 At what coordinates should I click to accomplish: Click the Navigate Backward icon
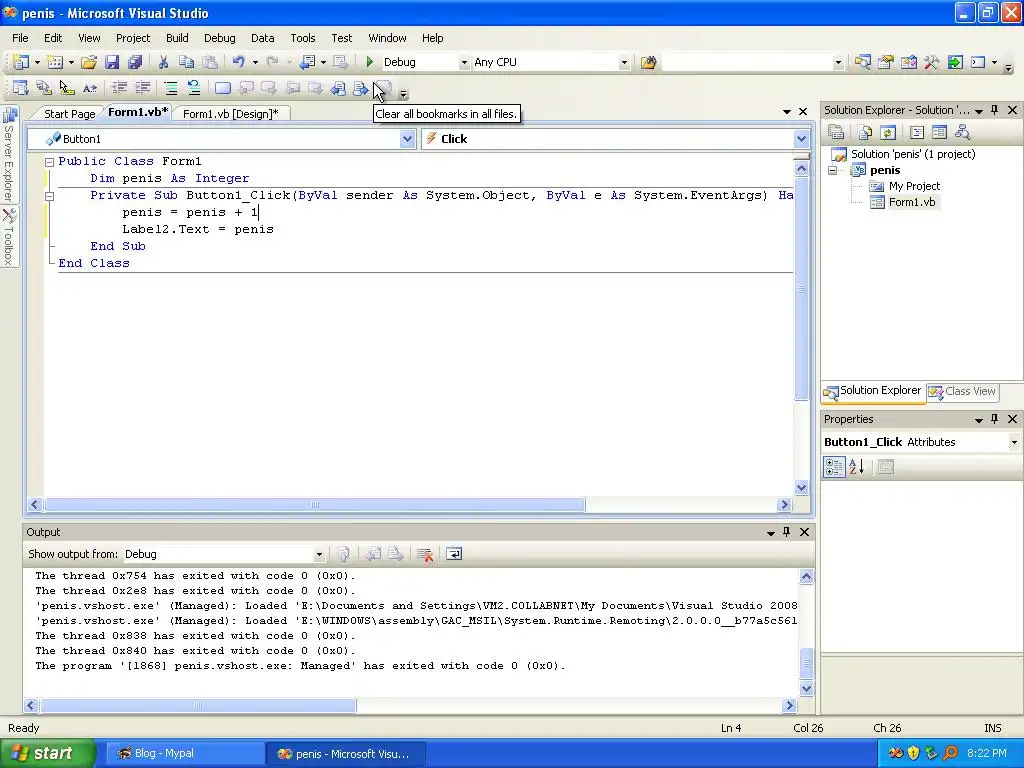click(x=307, y=62)
